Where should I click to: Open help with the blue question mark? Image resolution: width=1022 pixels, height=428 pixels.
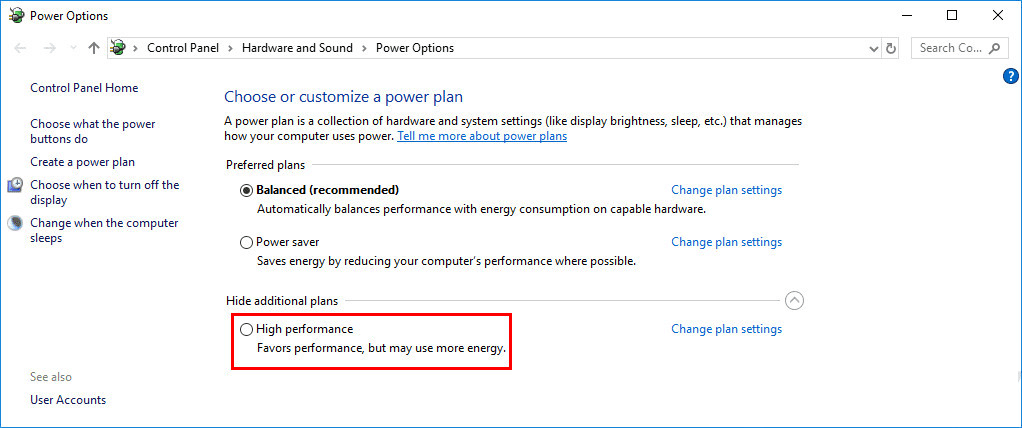click(x=1010, y=77)
